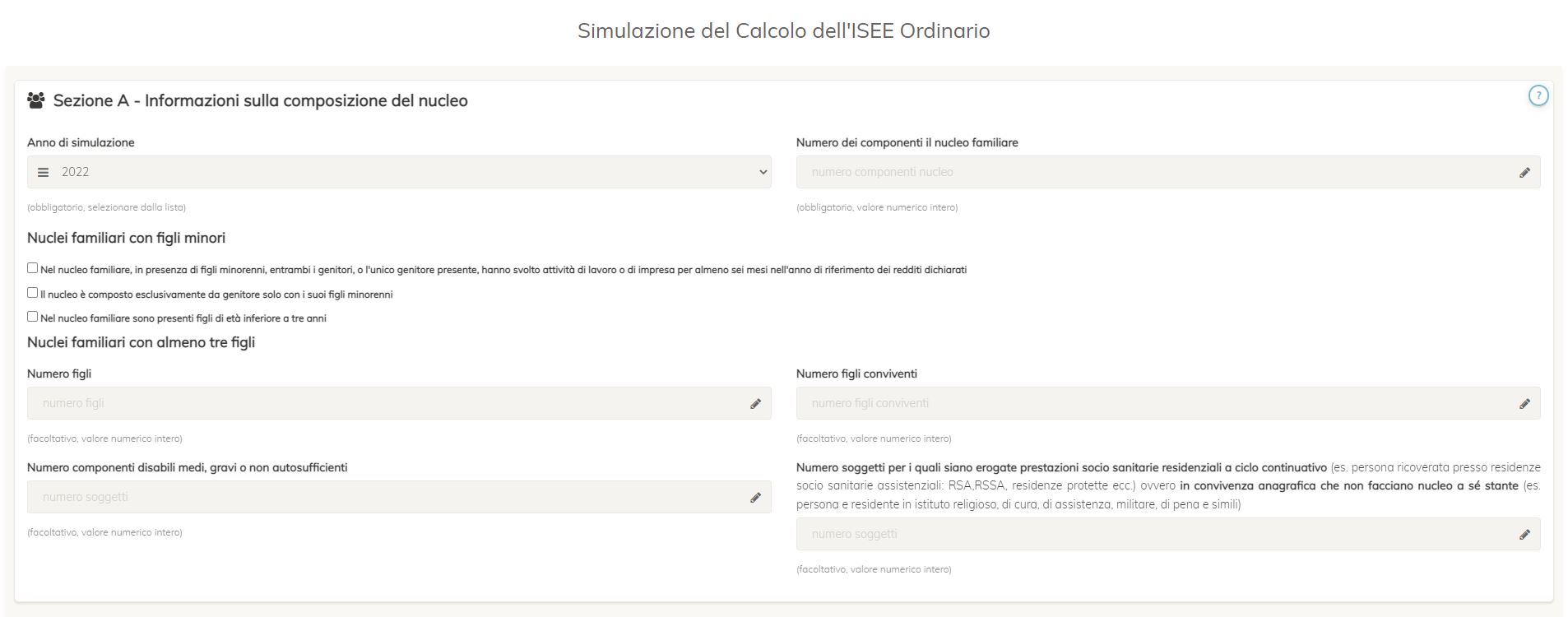Click pencil icon in numero figli field
Image resolution: width=1568 pixels, height=617 pixels.
755,404
